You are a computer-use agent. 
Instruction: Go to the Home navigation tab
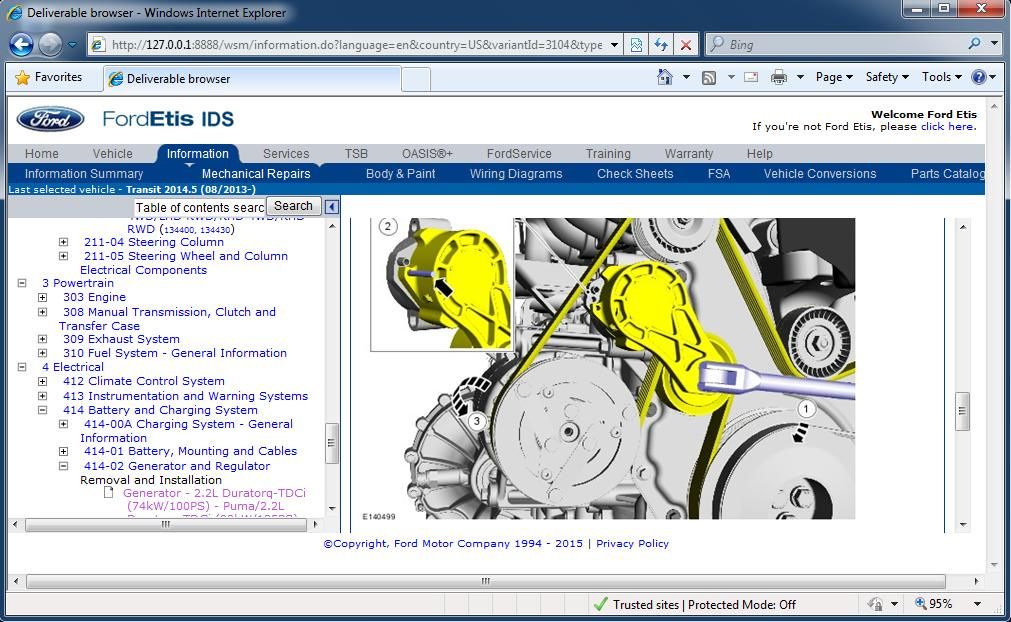pos(41,153)
